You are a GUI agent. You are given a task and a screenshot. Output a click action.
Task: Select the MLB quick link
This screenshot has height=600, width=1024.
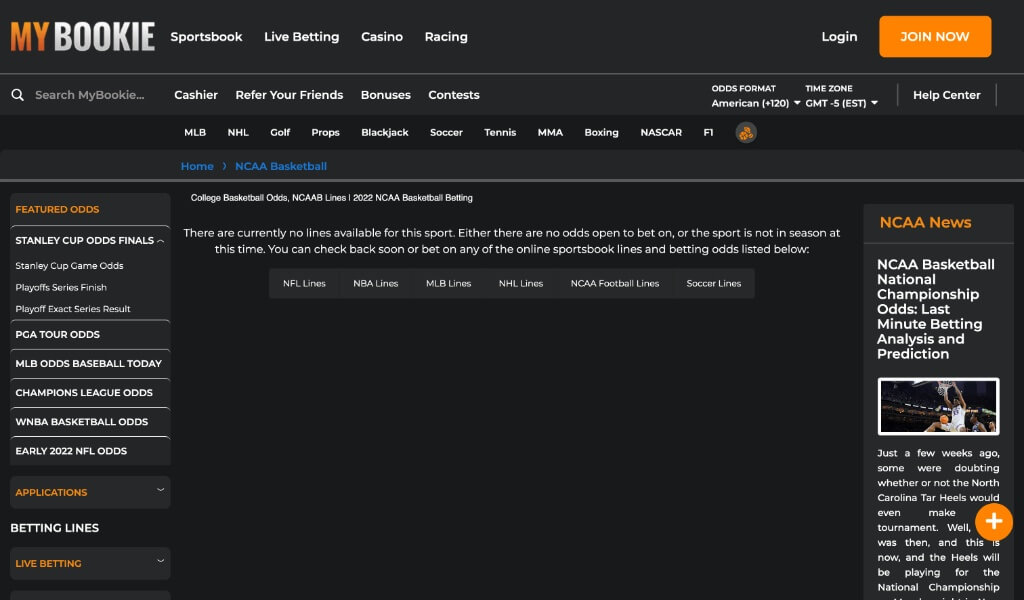(x=195, y=133)
